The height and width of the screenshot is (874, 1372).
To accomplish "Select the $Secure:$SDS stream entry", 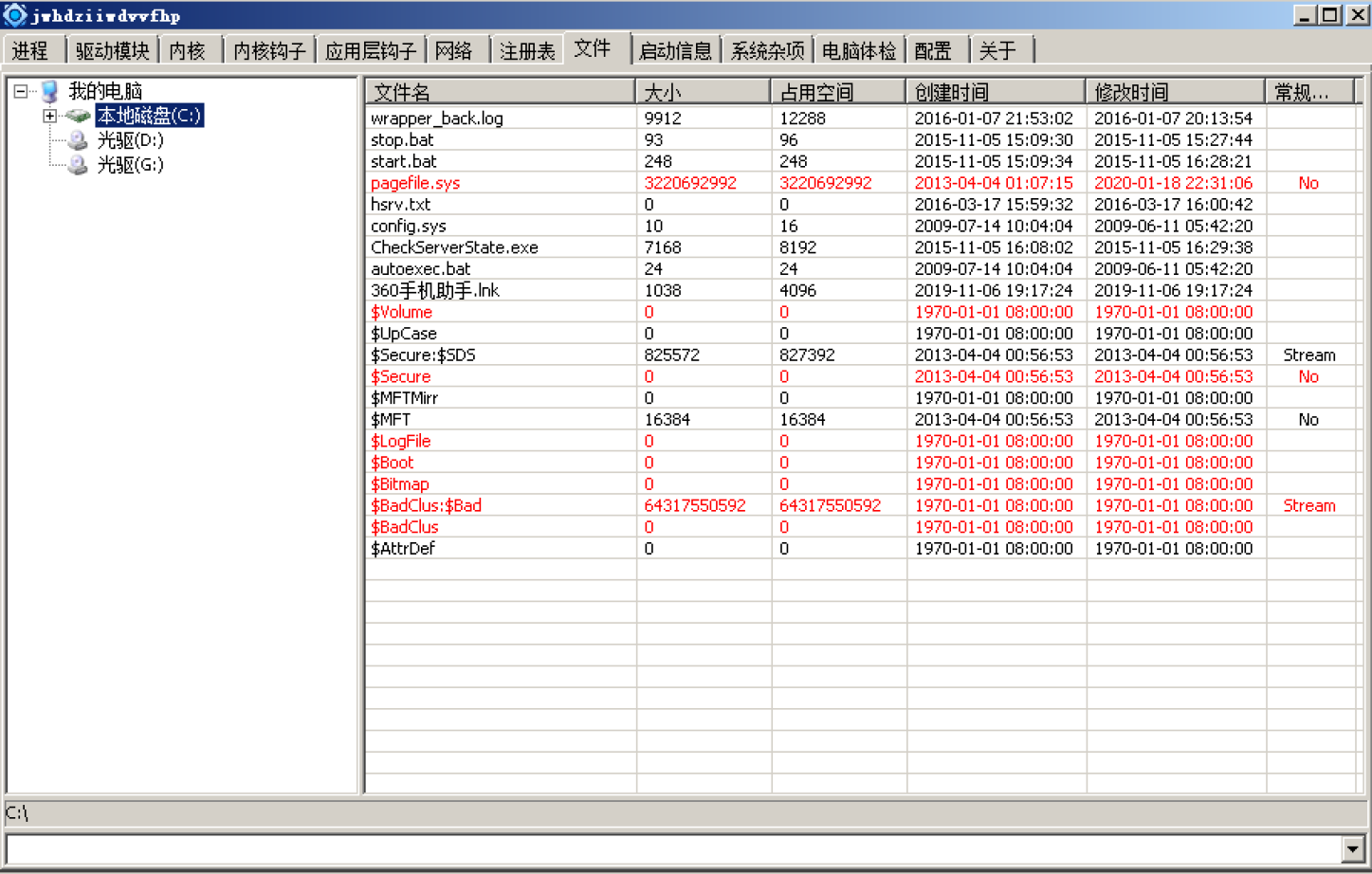I will [423, 355].
